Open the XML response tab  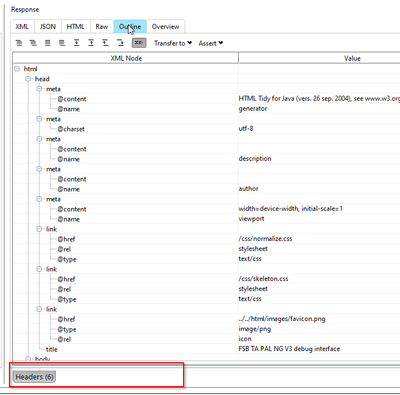(22, 26)
